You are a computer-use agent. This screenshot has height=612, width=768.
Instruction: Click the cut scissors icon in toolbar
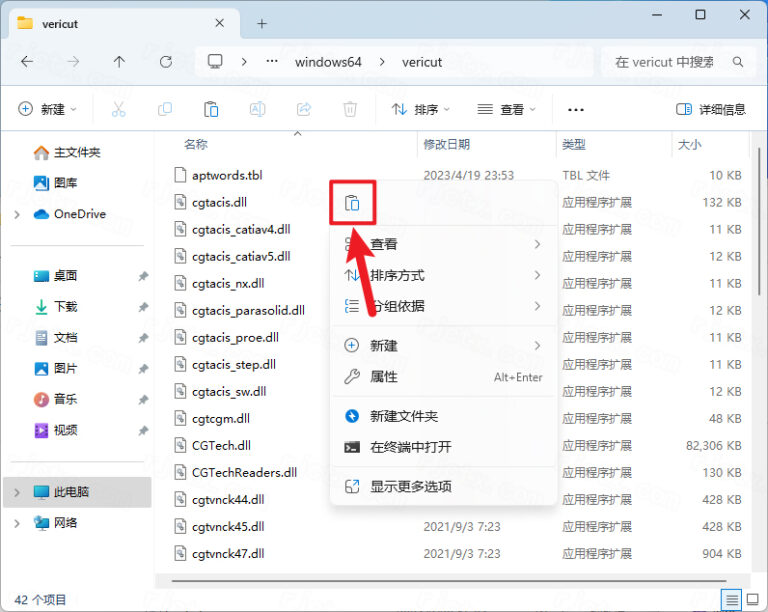click(x=118, y=109)
